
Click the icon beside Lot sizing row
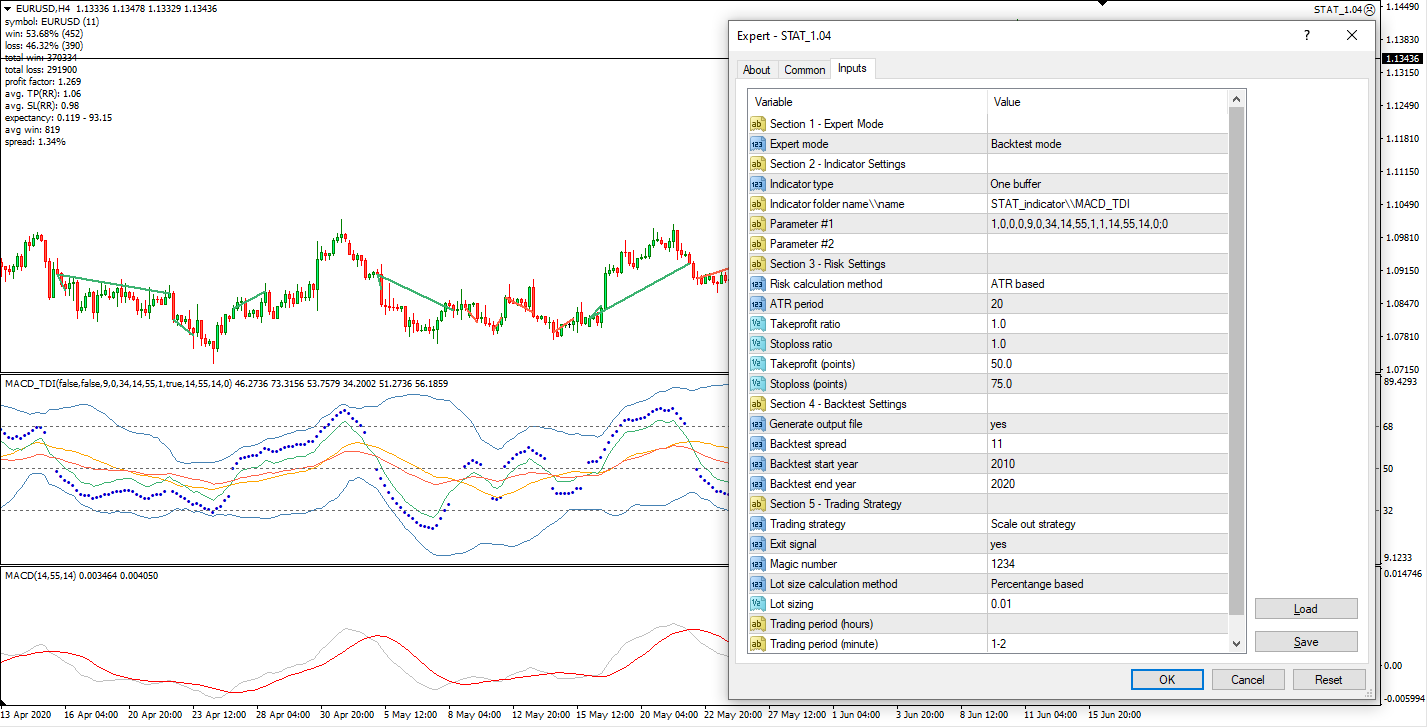pyautogui.click(x=758, y=604)
